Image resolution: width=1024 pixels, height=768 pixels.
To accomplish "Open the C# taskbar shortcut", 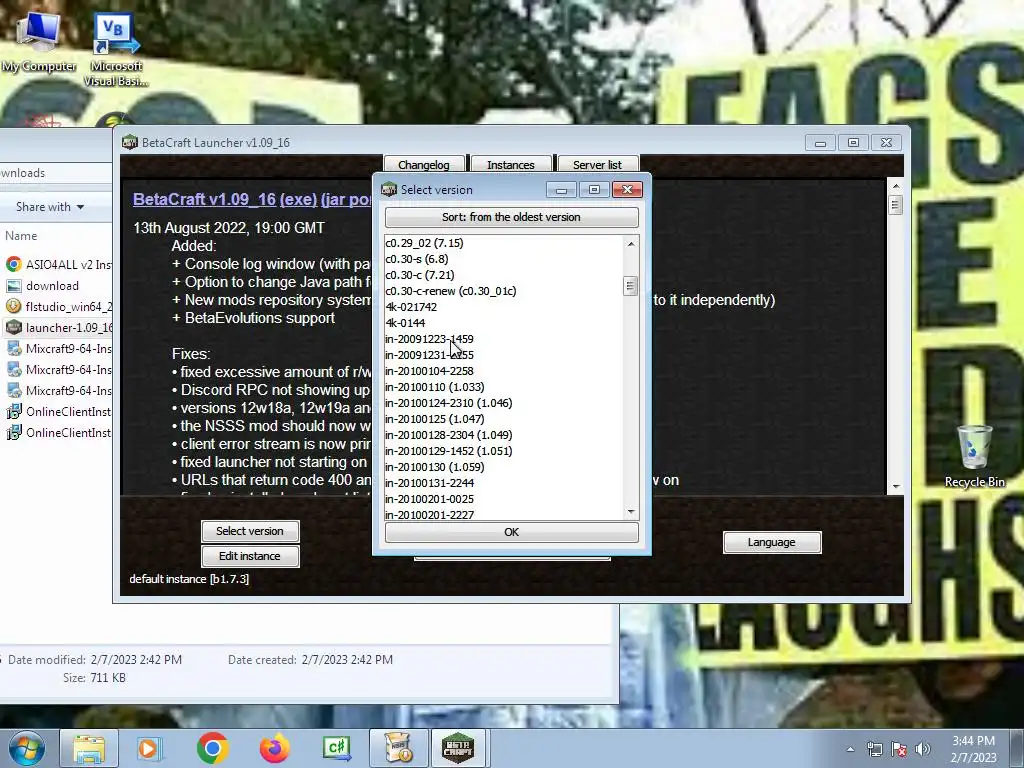I will point(336,748).
